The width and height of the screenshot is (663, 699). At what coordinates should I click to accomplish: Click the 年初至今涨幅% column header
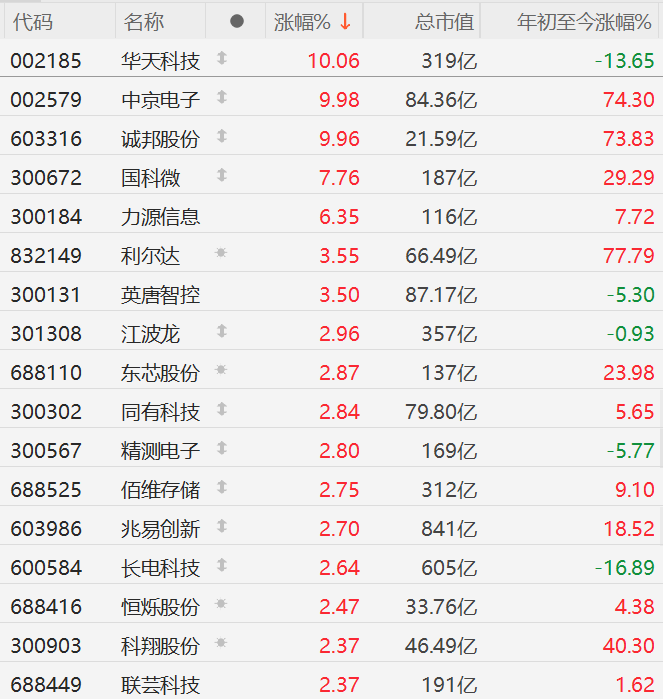584,22
